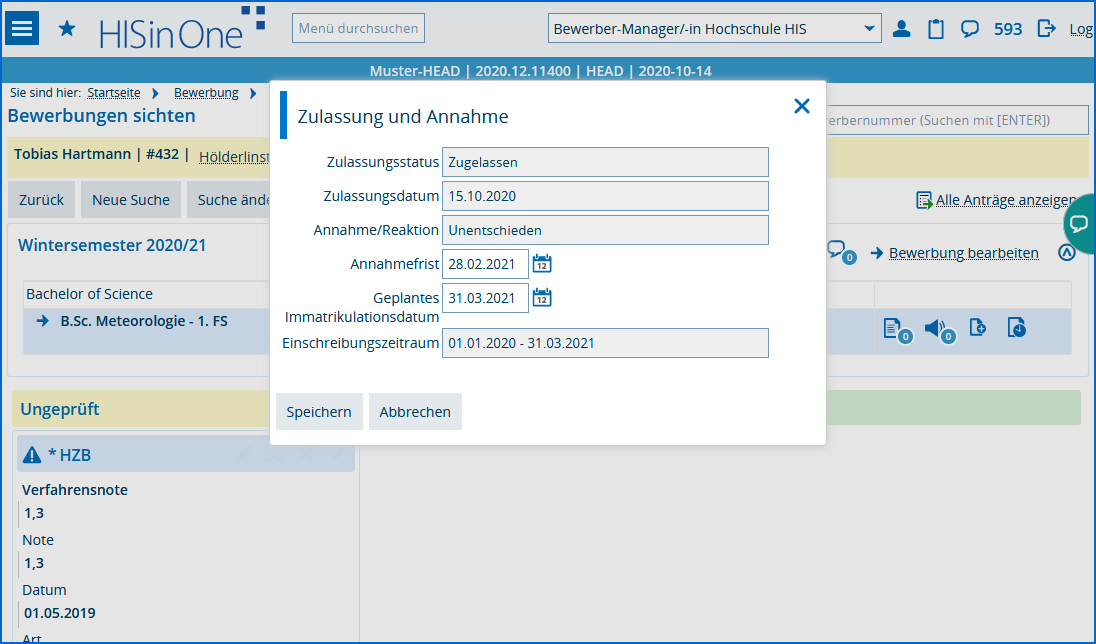The width and height of the screenshot is (1096, 644).
Task: Click the Datum value 01.05.2019
Action: point(59,613)
